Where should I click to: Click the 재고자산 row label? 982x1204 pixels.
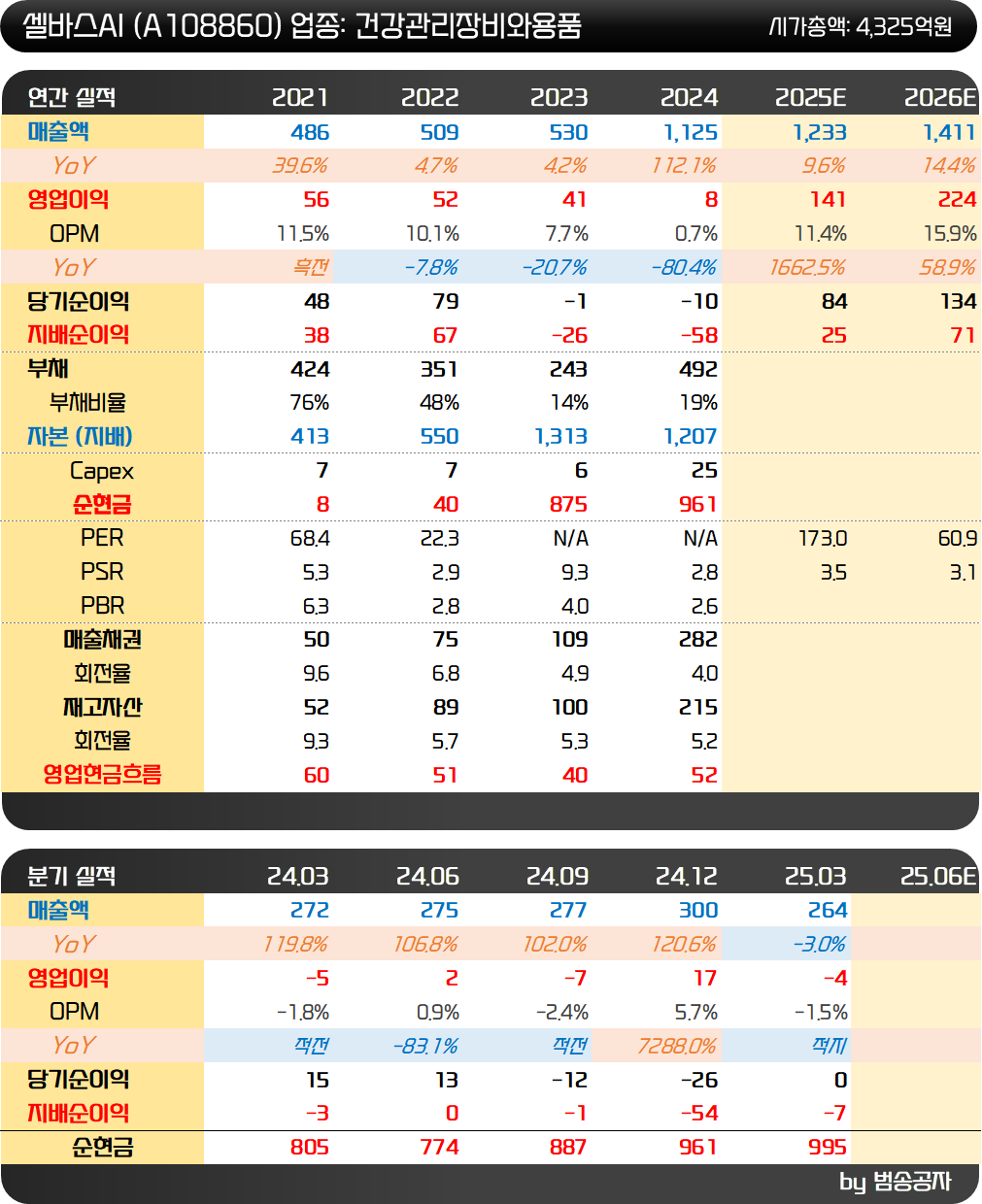point(102,707)
